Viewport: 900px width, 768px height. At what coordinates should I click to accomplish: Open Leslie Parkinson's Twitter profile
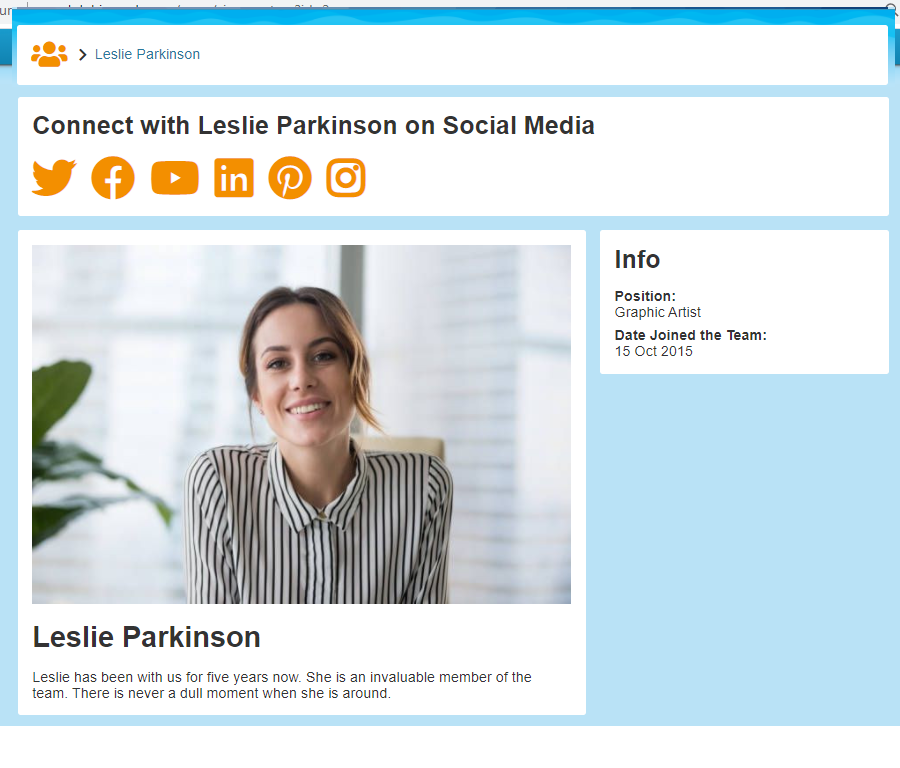point(54,178)
